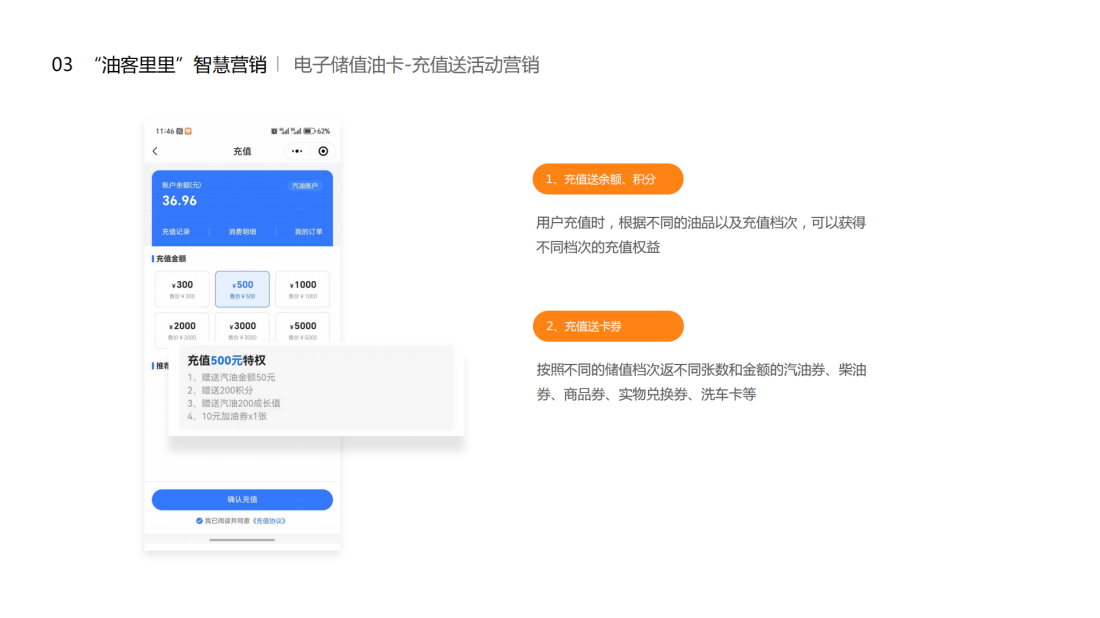This screenshot has height=618, width=1100.
Task: Select the ¥3000 recharge amount
Action: tap(242, 329)
